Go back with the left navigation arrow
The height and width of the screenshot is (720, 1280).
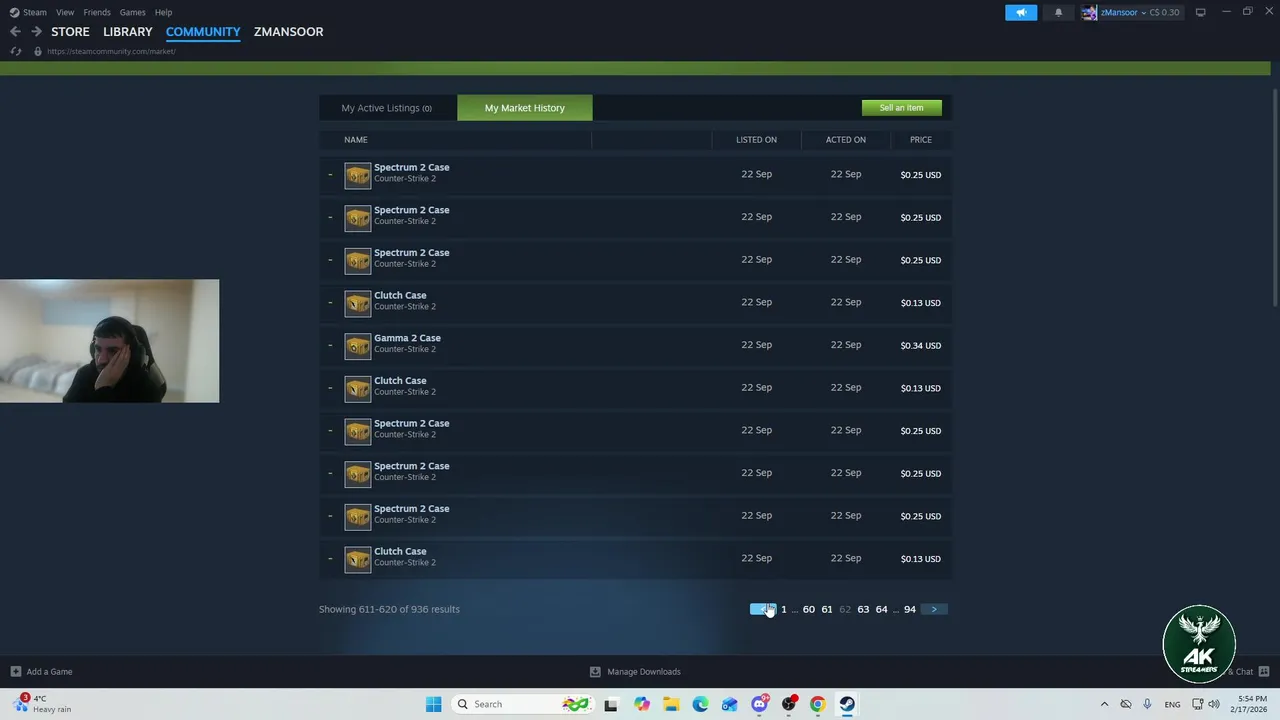click(x=15, y=32)
